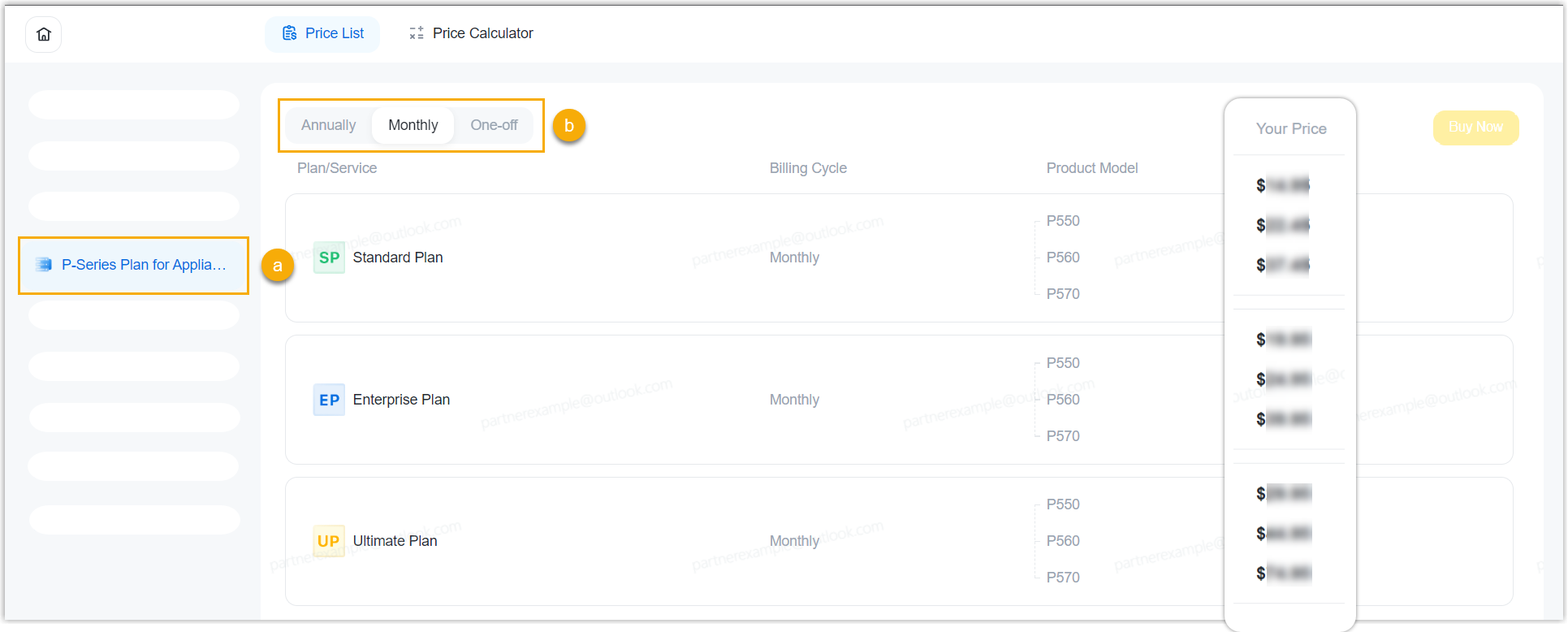Viewport: 1568px width, 632px height.
Task: Click the home icon button
Action: click(x=44, y=34)
